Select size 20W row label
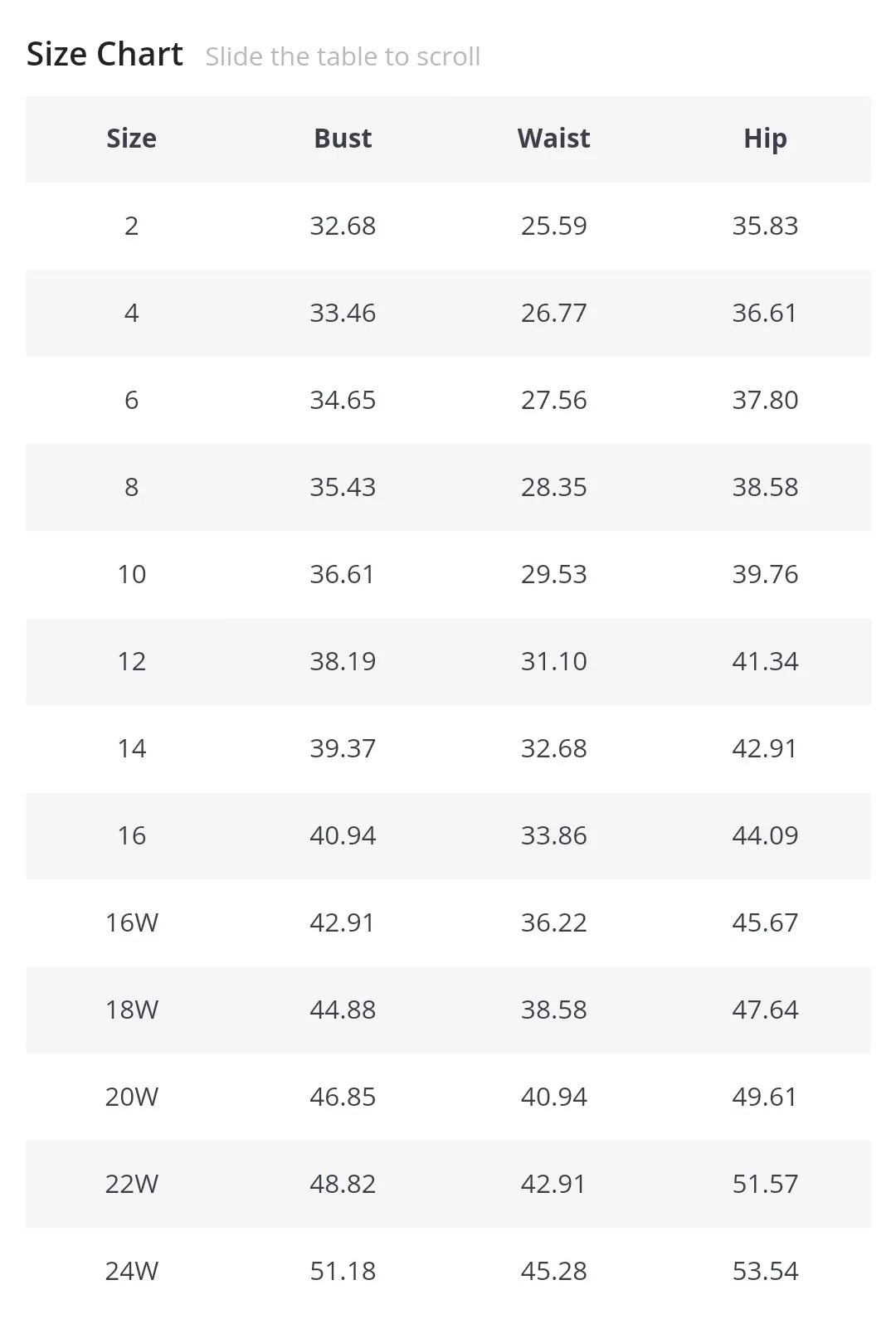This screenshot has width=896, height=1319. (131, 1097)
